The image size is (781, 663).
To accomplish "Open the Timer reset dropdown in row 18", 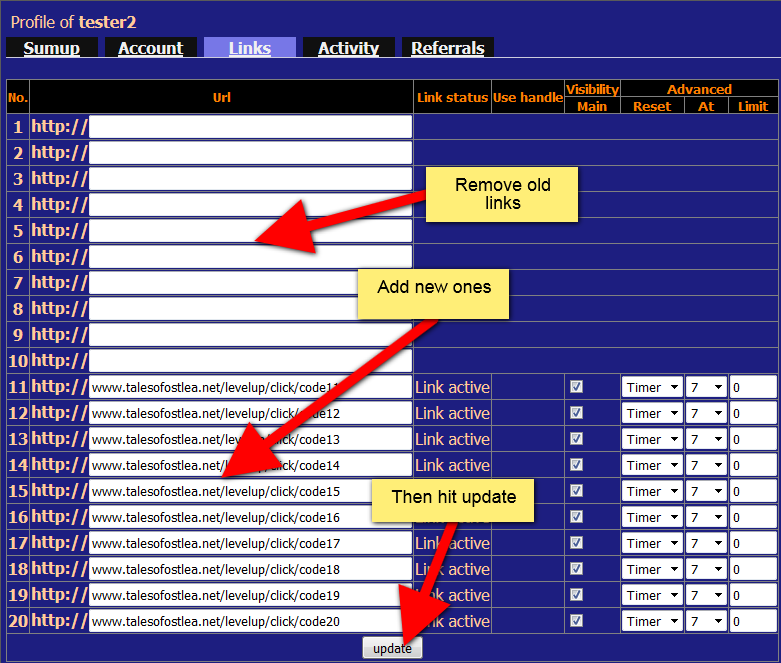I will (651, 569).
